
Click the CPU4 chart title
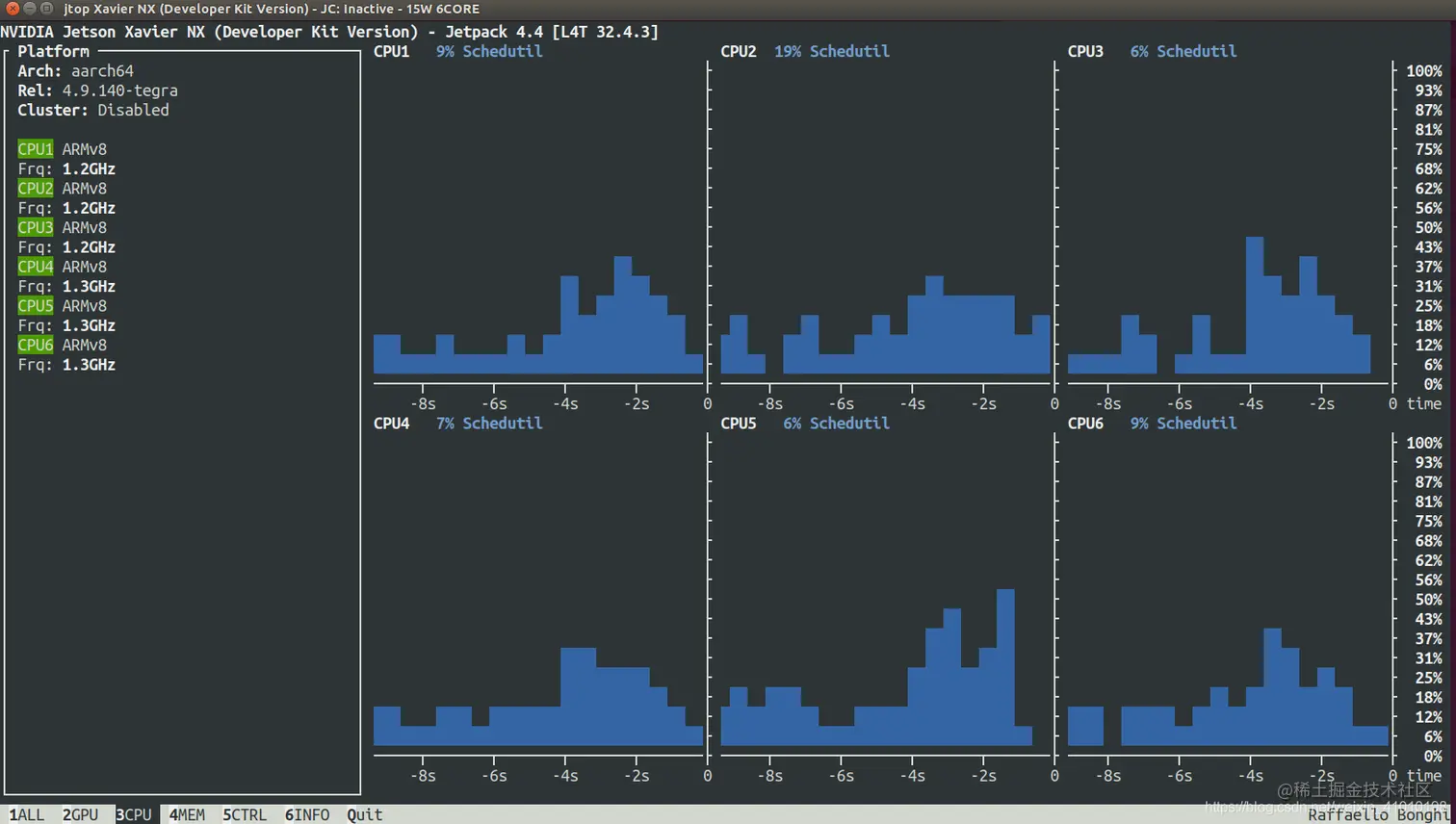point(392,423)
